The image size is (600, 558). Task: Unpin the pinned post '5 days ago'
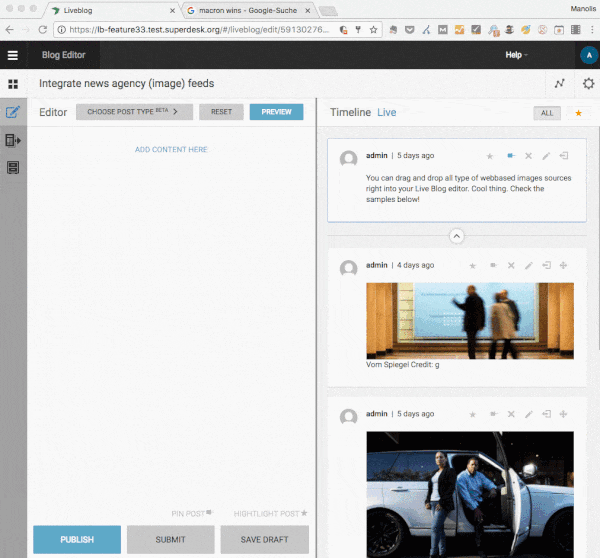pos(511,155)
